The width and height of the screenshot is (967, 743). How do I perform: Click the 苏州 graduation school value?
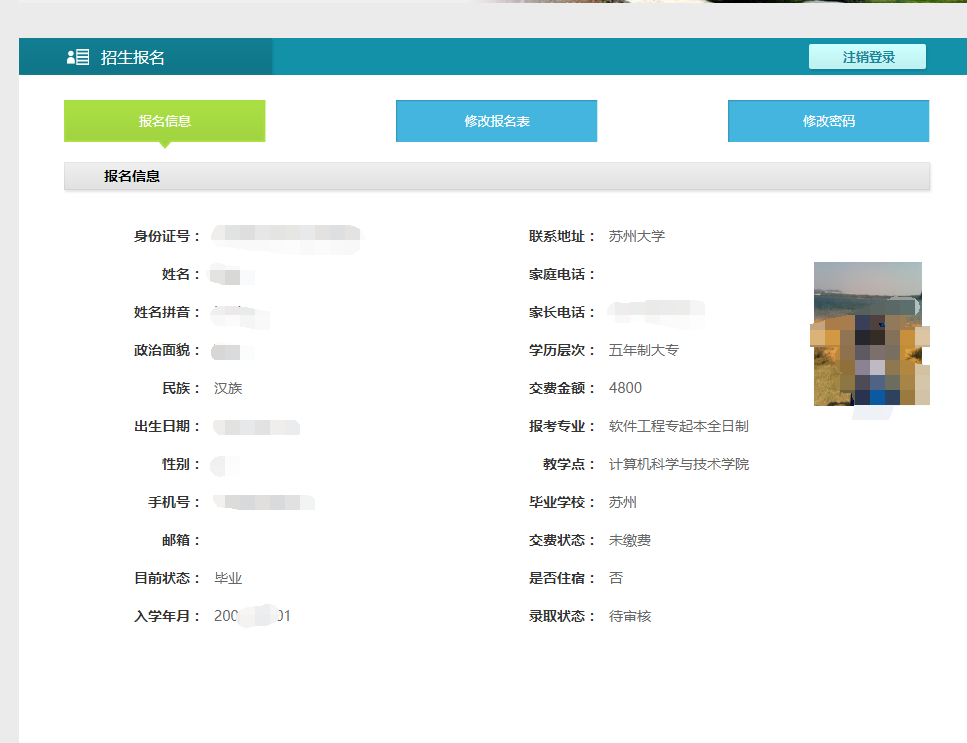coord(622,502)
